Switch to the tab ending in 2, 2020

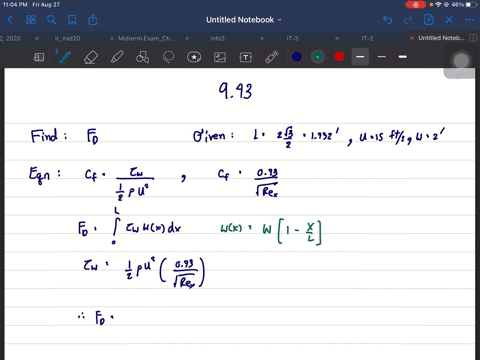(x=10, y=38)
